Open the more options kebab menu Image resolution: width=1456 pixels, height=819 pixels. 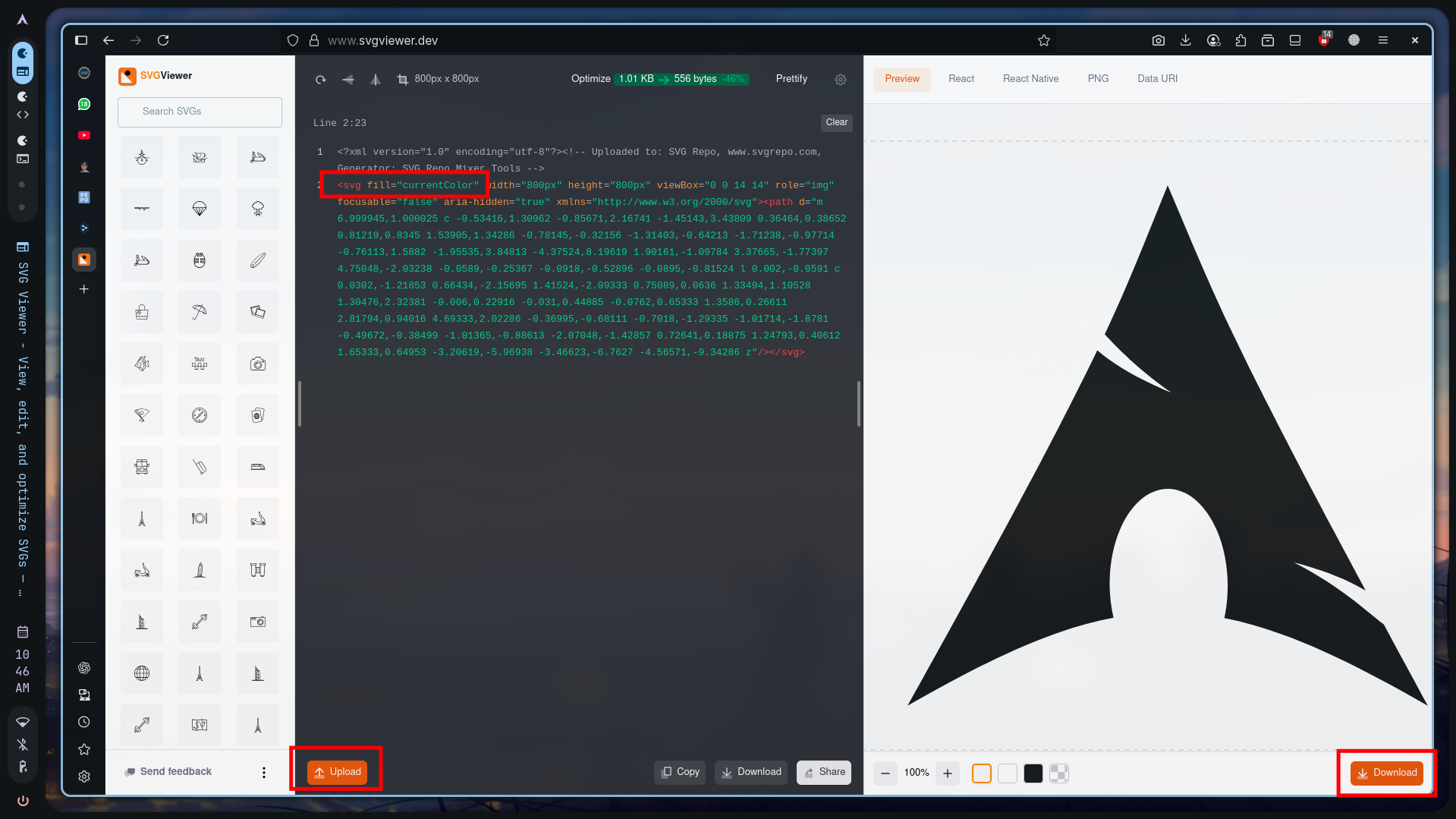point(264,773)
